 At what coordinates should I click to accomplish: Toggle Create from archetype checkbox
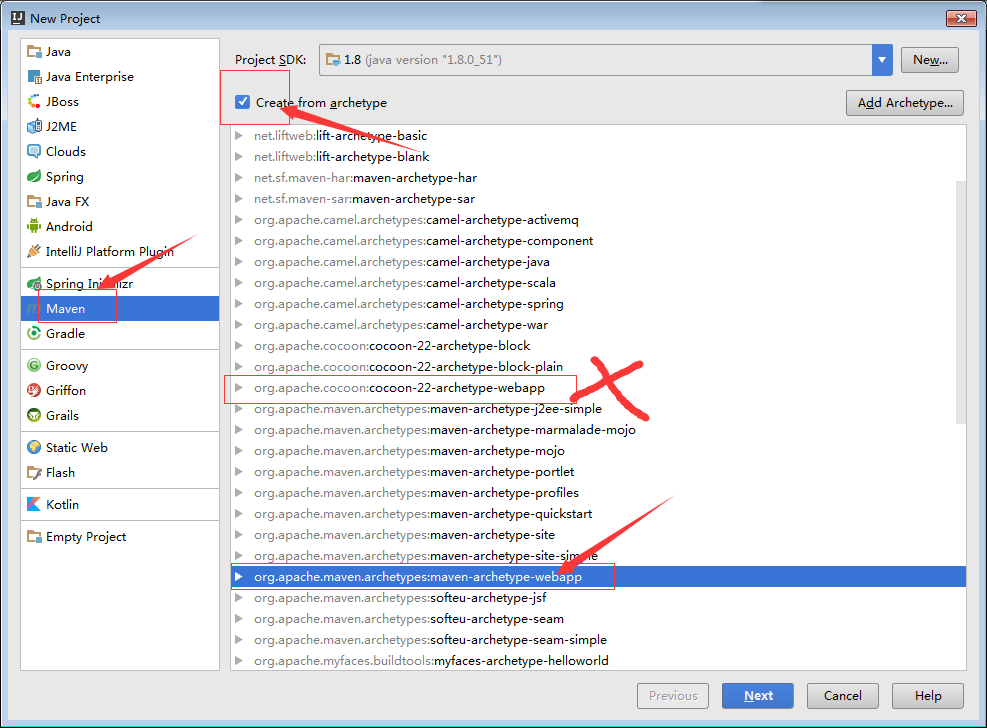pyautogui.click(x=242, y=102)
